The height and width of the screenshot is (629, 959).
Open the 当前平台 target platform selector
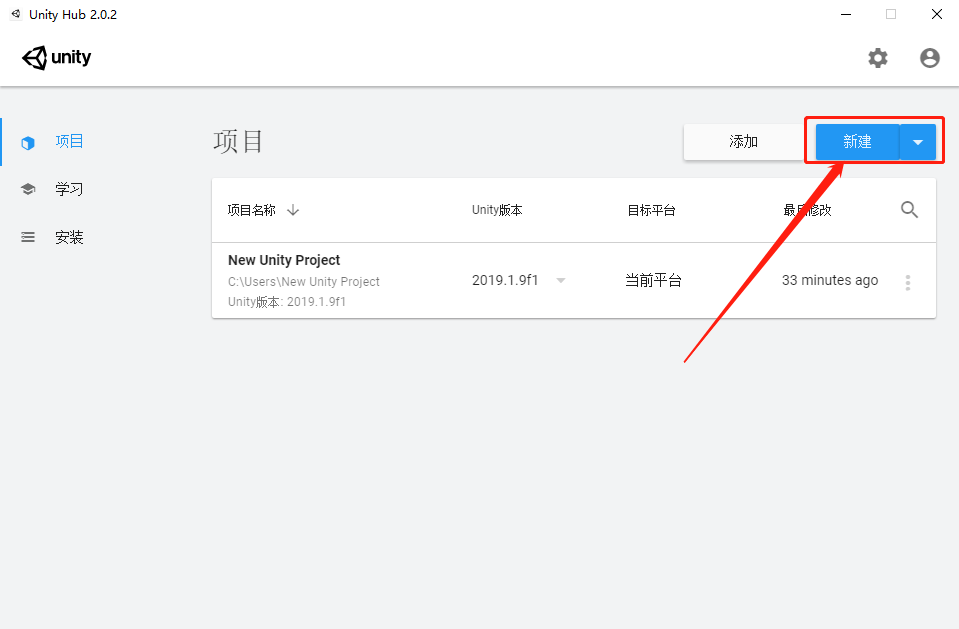click(x=653, y=280)
